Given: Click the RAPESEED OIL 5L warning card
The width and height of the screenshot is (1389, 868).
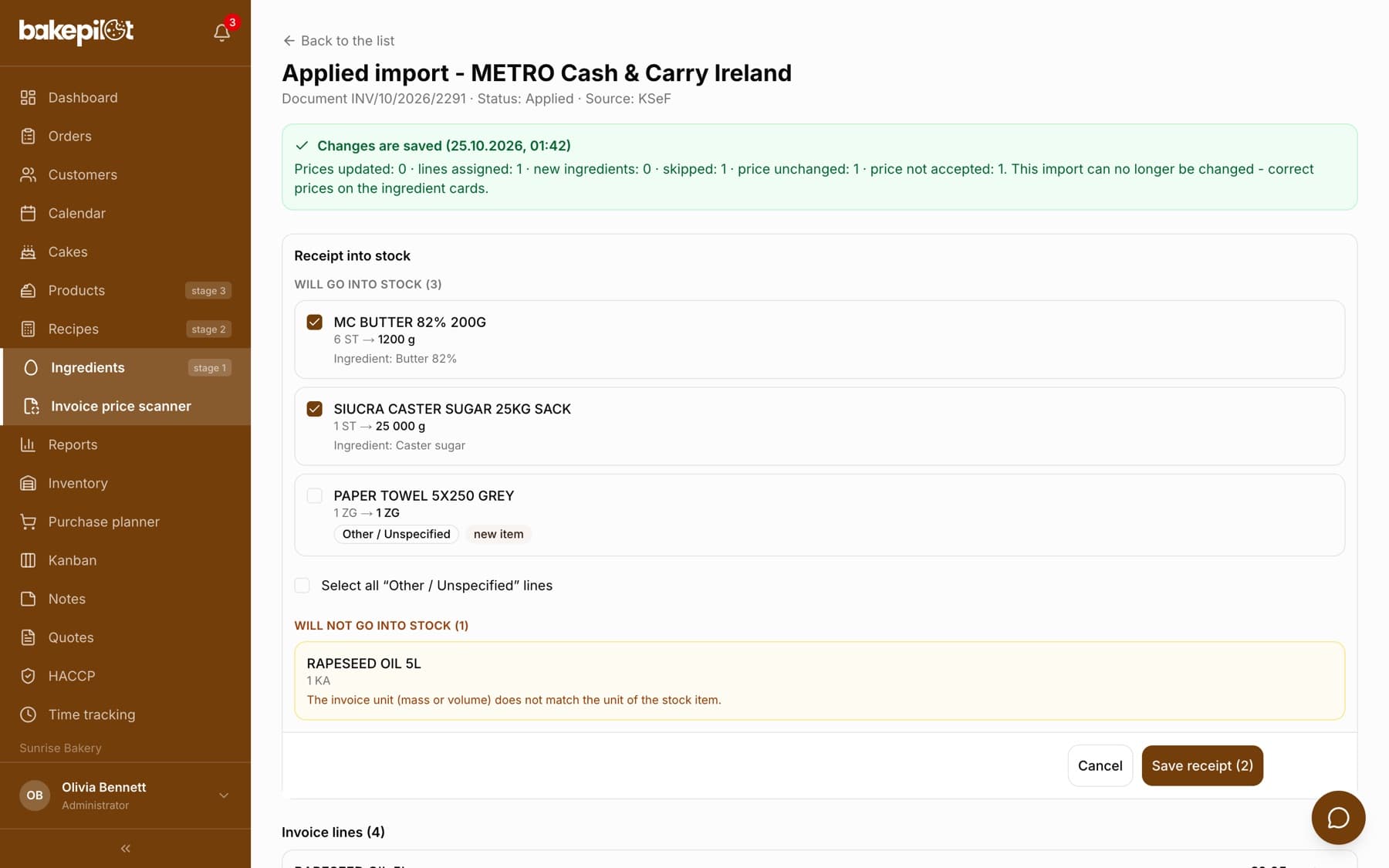Looking at the screenshot, I should (820, 681).
